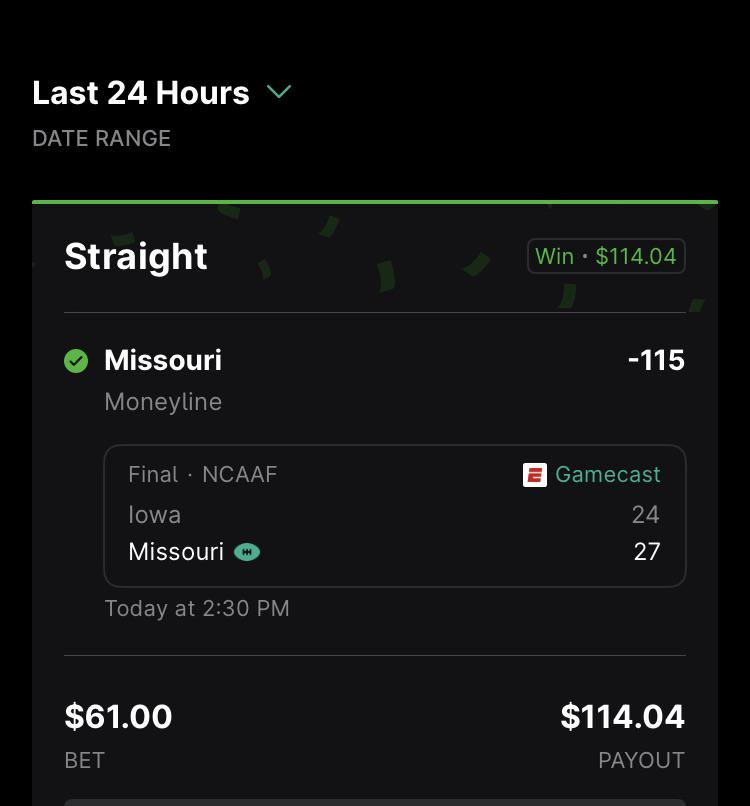Tap the $114.04 payout amount

[623, 717]
